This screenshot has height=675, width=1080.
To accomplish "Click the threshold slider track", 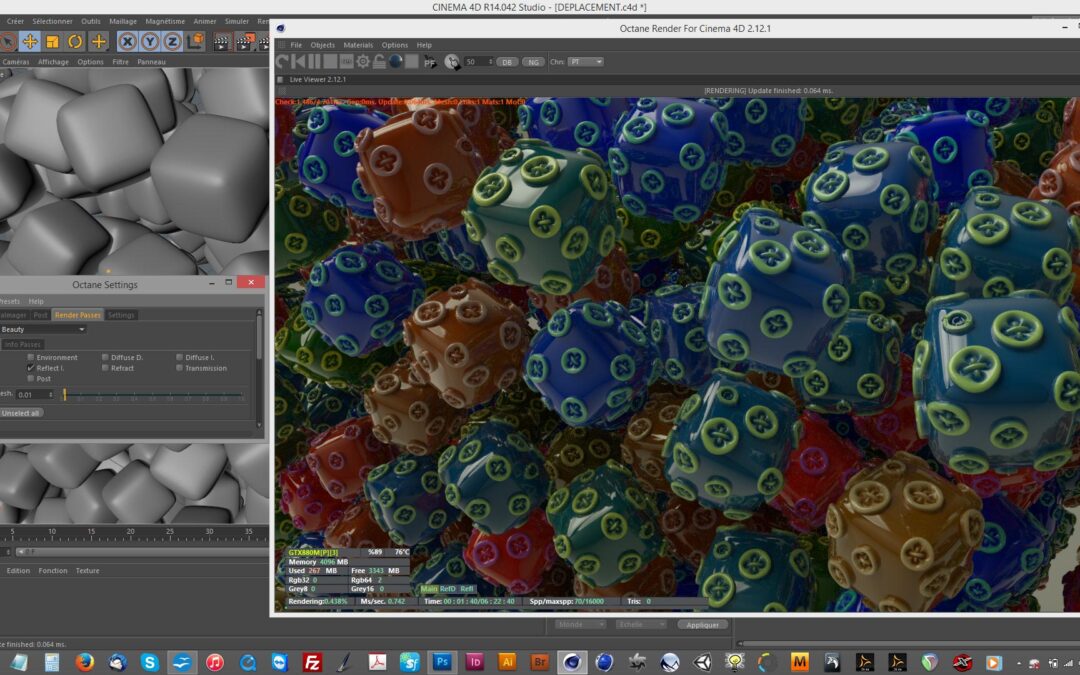I will point(150,395).
